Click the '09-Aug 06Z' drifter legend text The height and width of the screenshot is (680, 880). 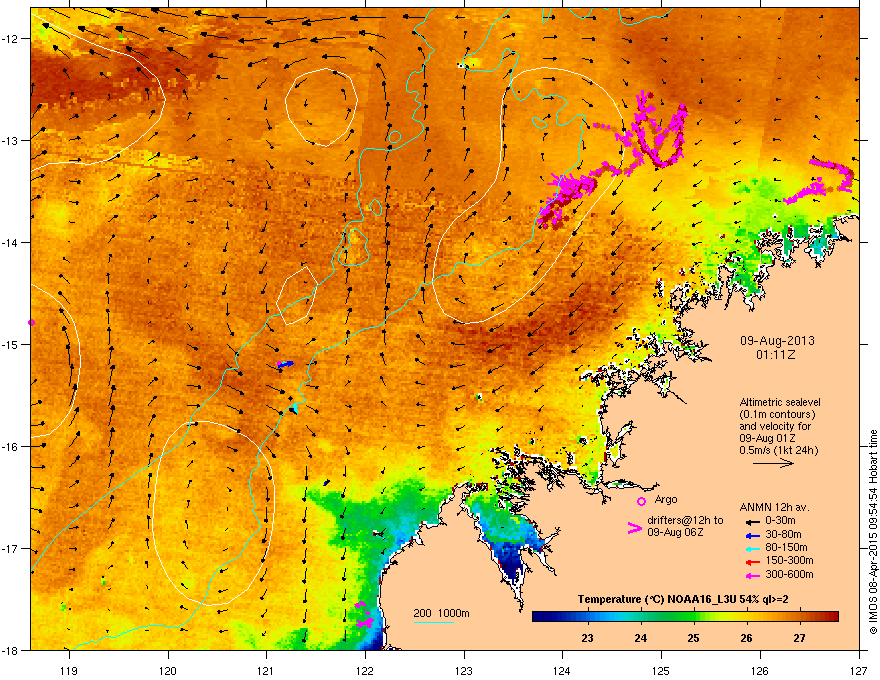675,532
